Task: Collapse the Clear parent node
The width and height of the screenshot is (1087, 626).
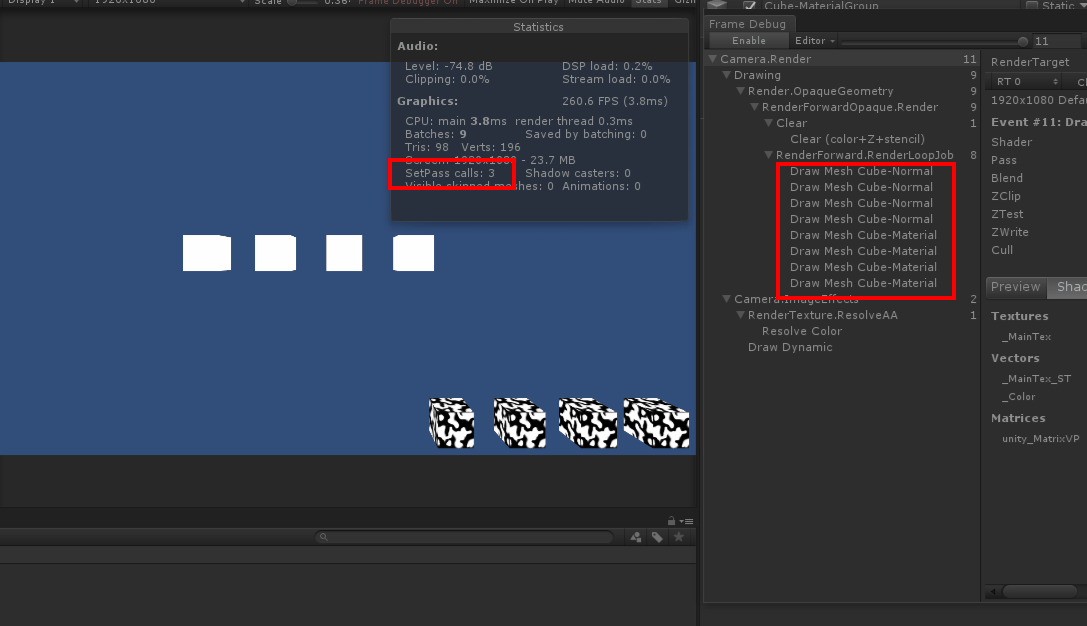Action: (768, 123)
